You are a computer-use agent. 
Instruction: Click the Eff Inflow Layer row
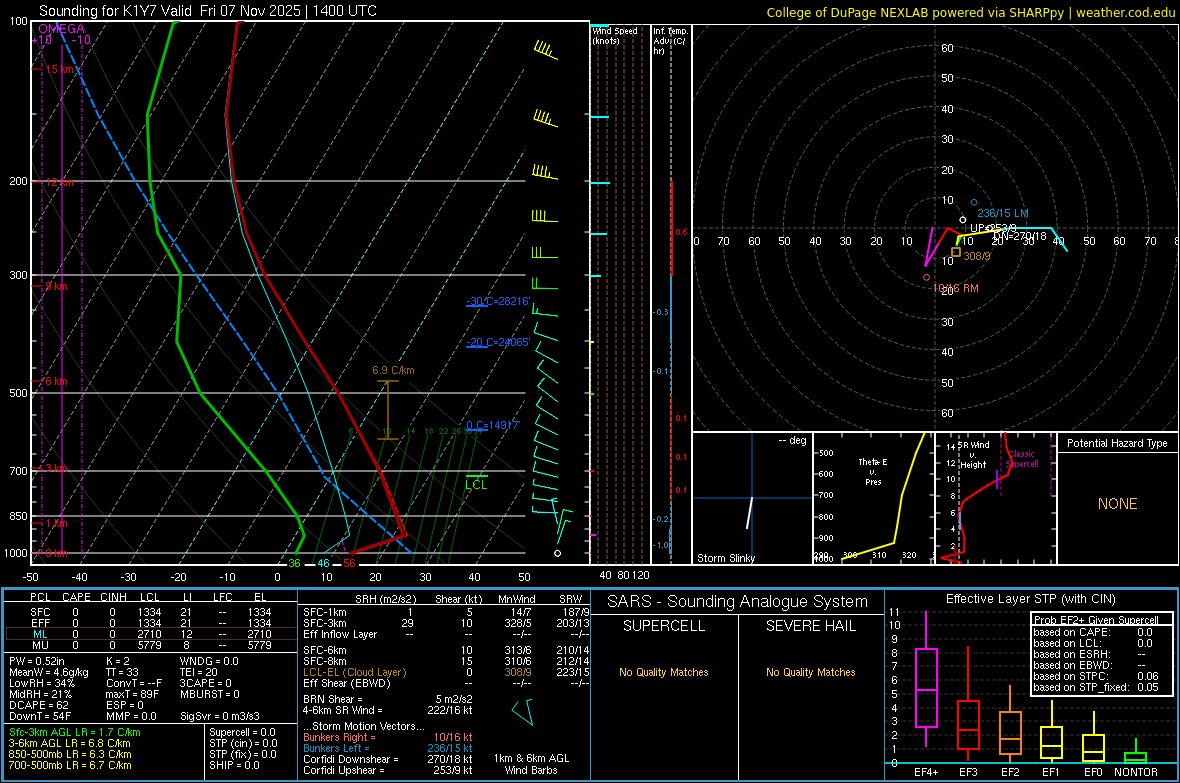[446, 635]
